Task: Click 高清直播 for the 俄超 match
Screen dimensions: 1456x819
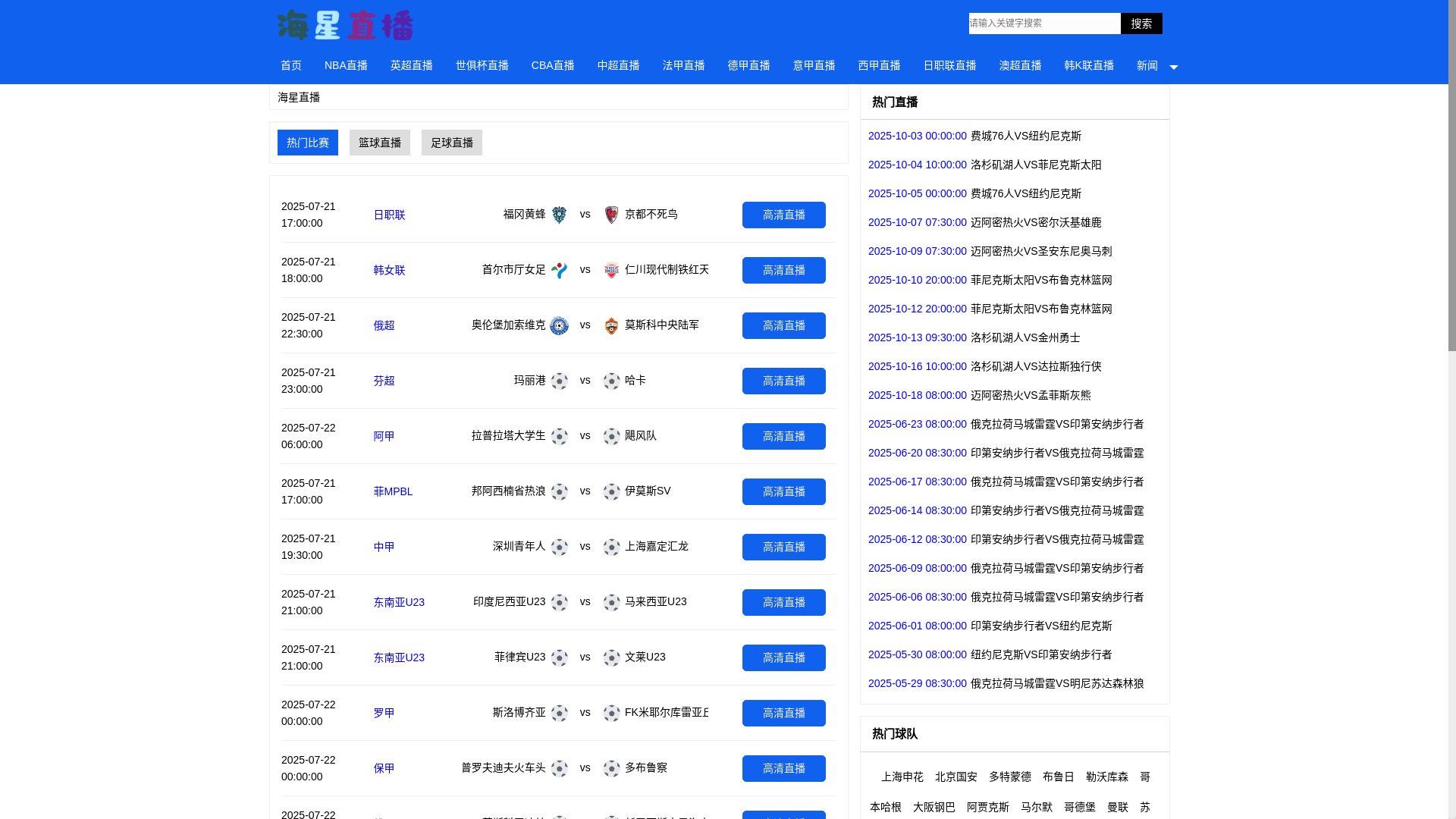Action: 784,325
